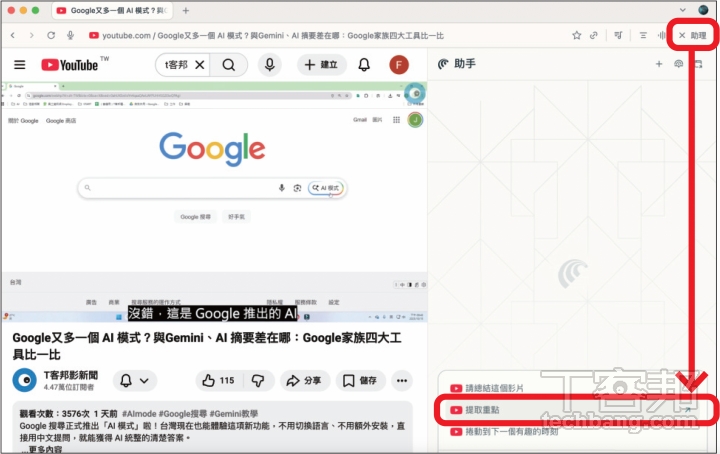
Task: Open the three-dot more actions menu
Action: 402,381
